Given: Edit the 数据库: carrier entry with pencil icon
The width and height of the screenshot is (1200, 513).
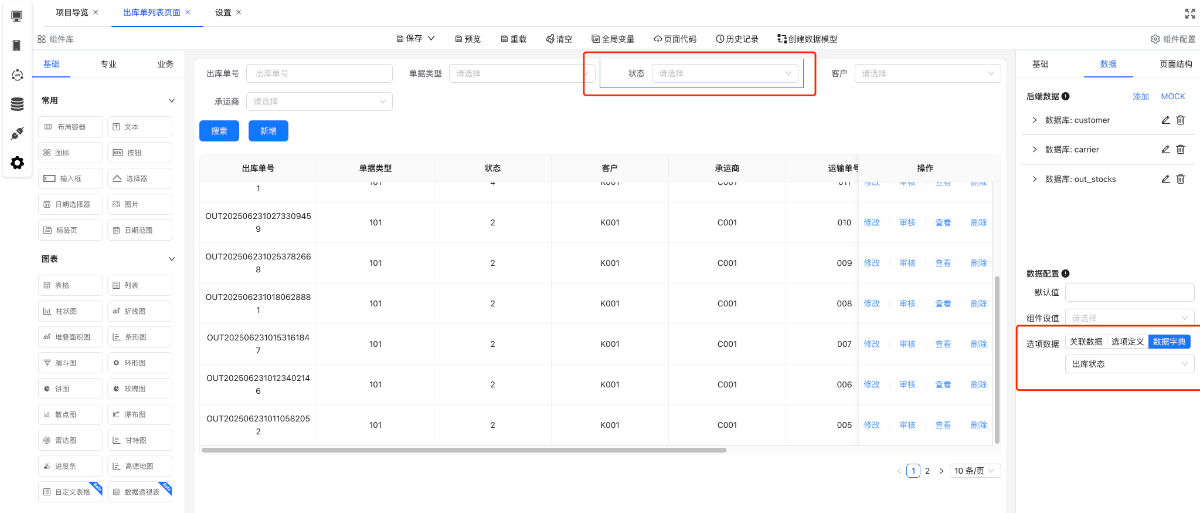Looking at the screenshot, I should (1165, 149).
